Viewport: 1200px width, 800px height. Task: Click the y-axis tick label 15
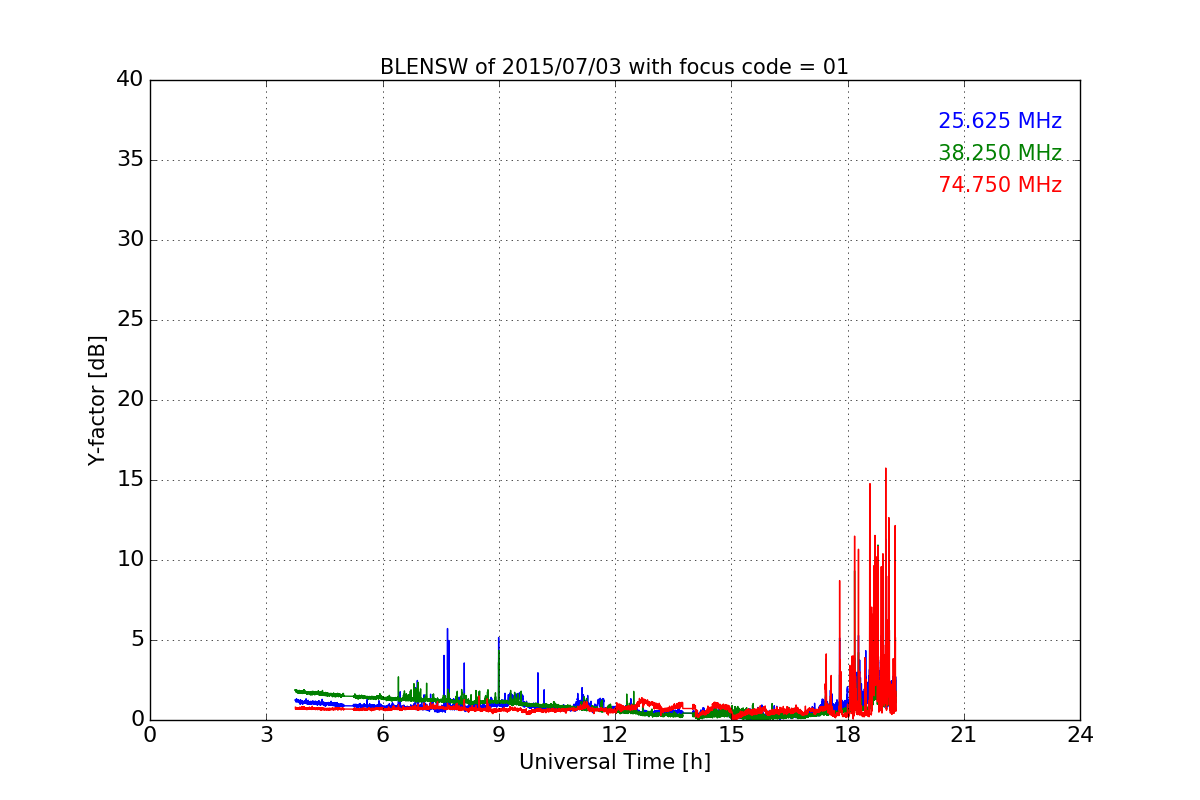pyautogui.click(x=130, y=480)
